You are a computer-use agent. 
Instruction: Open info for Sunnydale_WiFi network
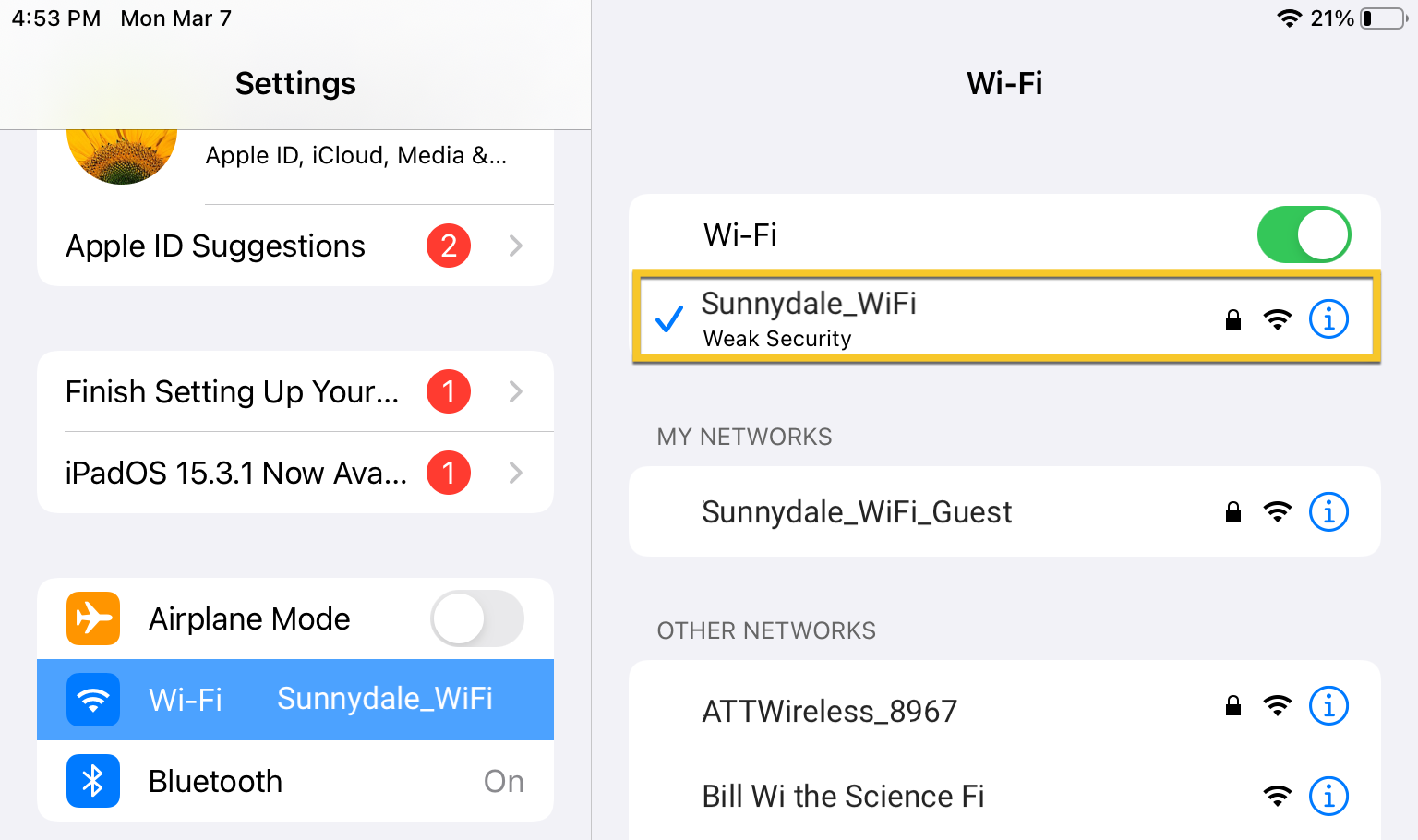pos(1328,319)
